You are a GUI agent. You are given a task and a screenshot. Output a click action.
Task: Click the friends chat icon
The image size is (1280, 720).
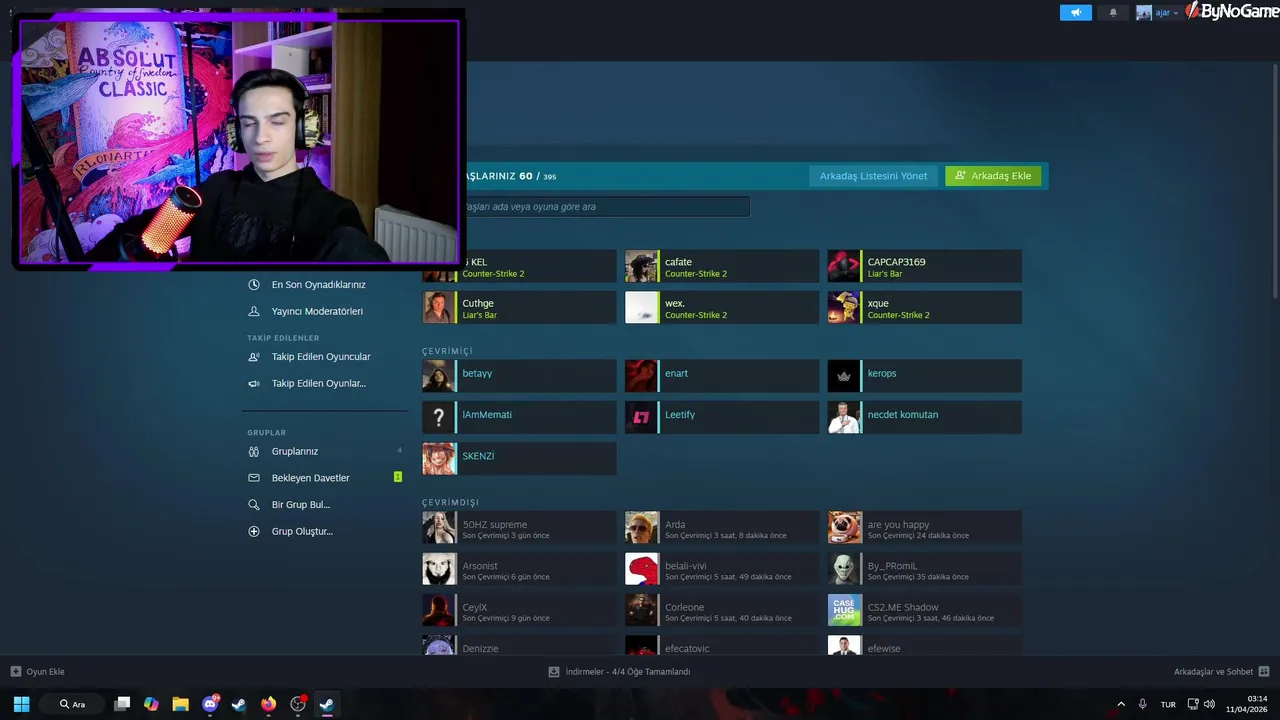[1264, 672]
